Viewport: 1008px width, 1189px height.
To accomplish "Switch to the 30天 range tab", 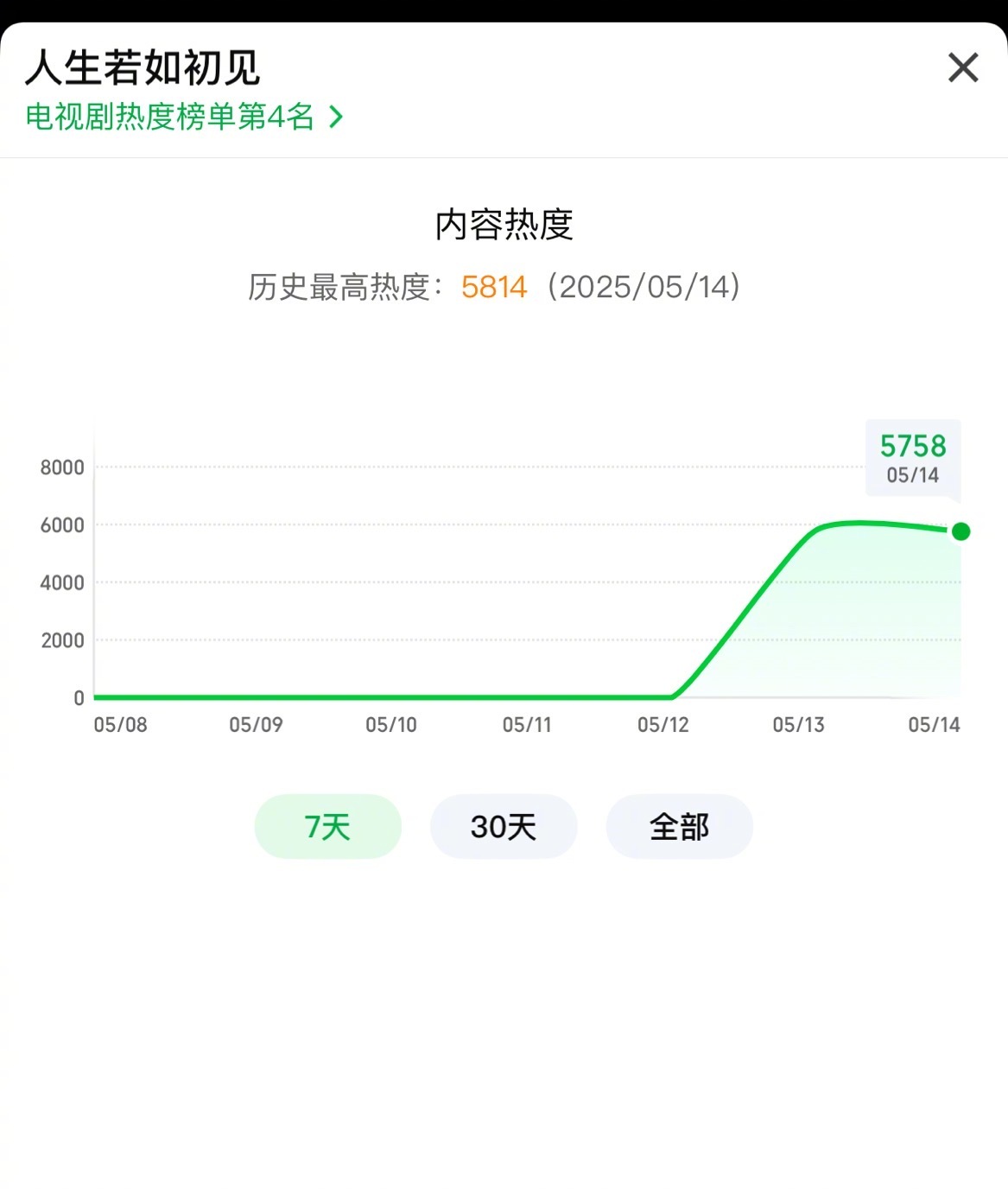I will click(504, 826).
